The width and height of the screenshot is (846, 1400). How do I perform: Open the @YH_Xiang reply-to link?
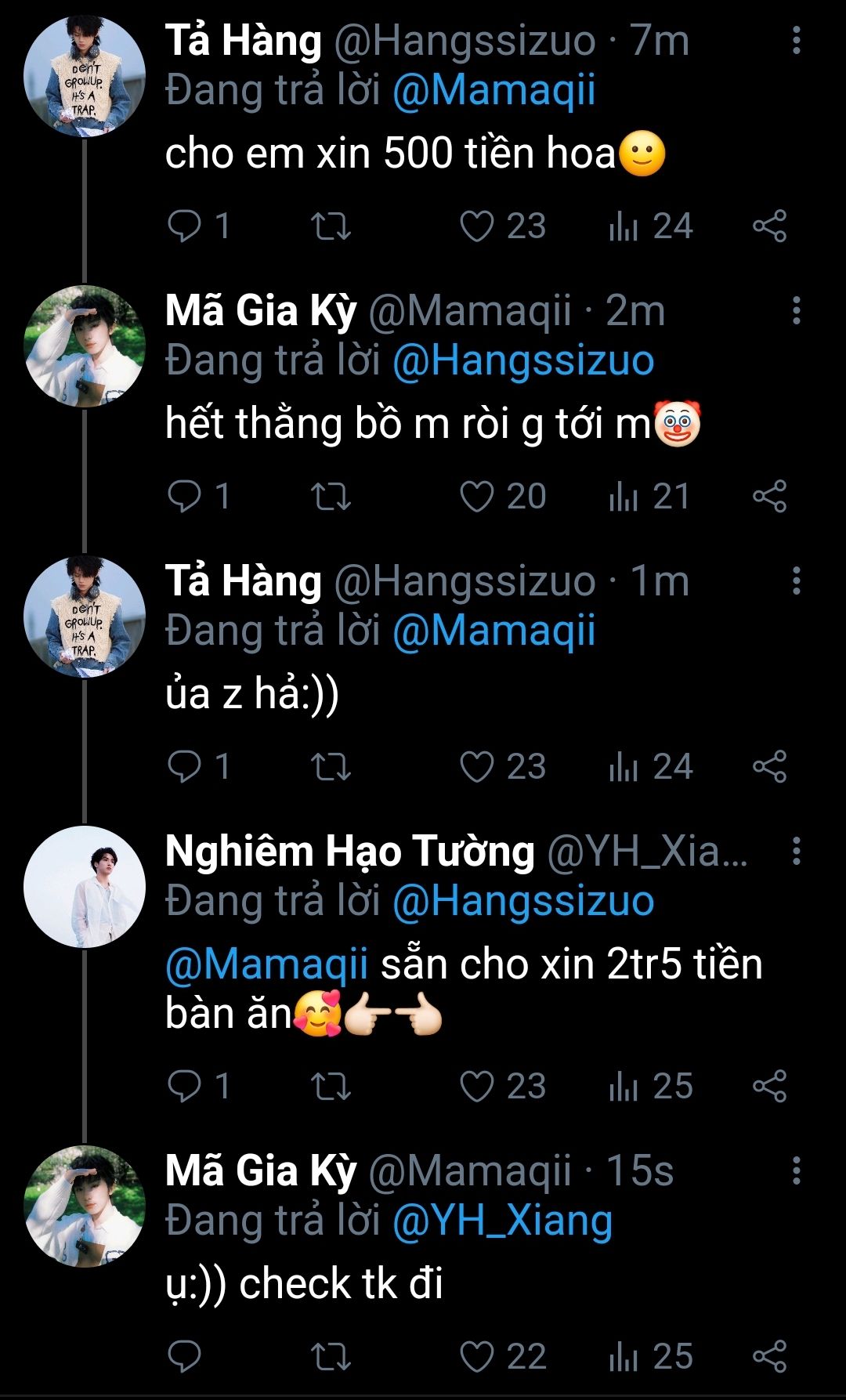point(502,1221)
